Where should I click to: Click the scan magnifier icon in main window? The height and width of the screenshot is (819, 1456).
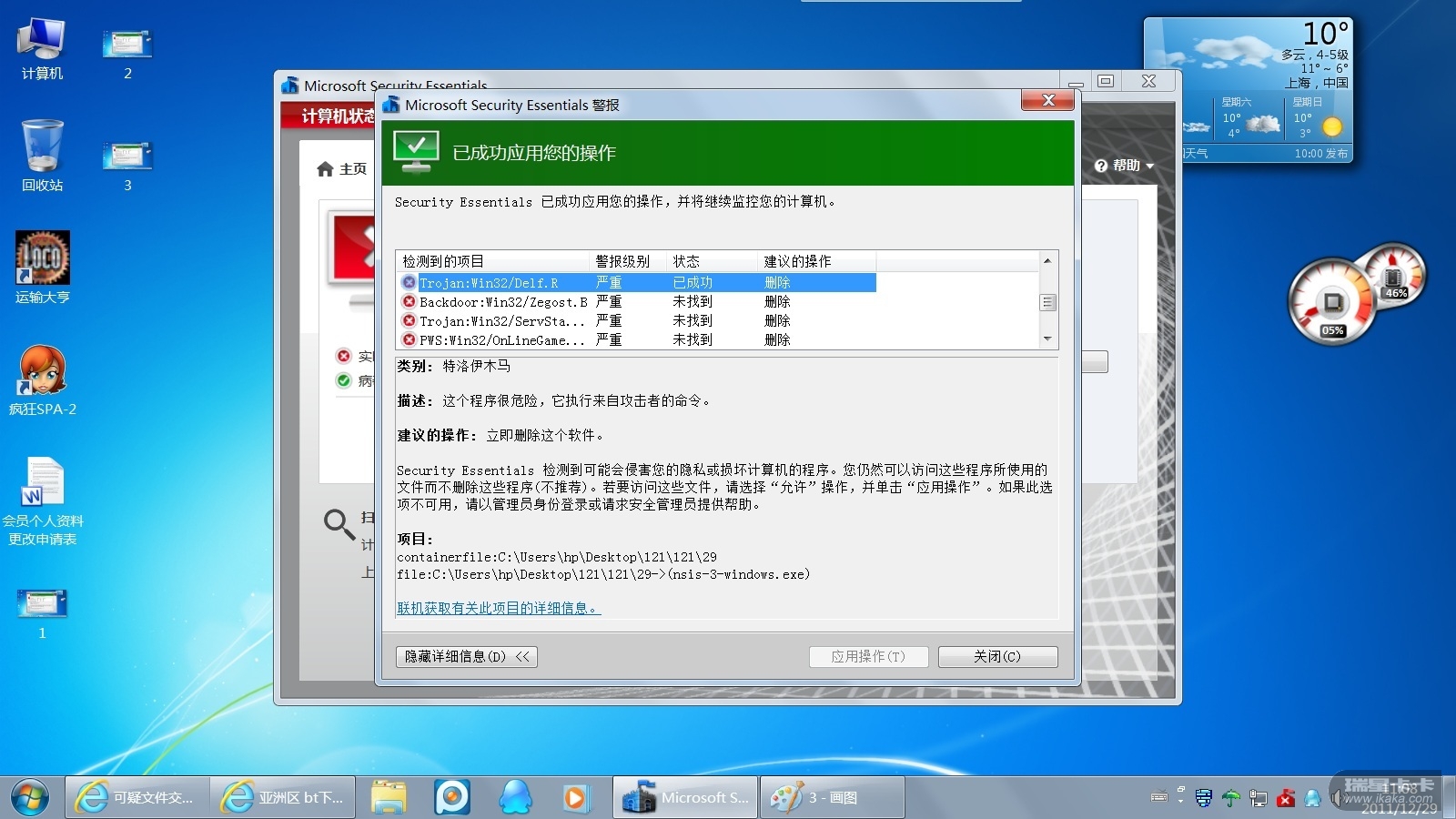(x=339, y=524)
